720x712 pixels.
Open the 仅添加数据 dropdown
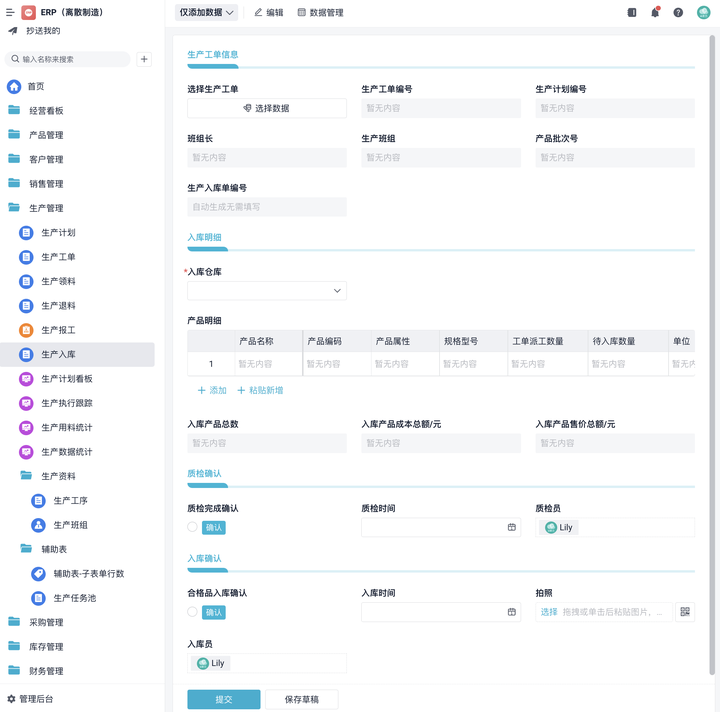tap(207, 13)
